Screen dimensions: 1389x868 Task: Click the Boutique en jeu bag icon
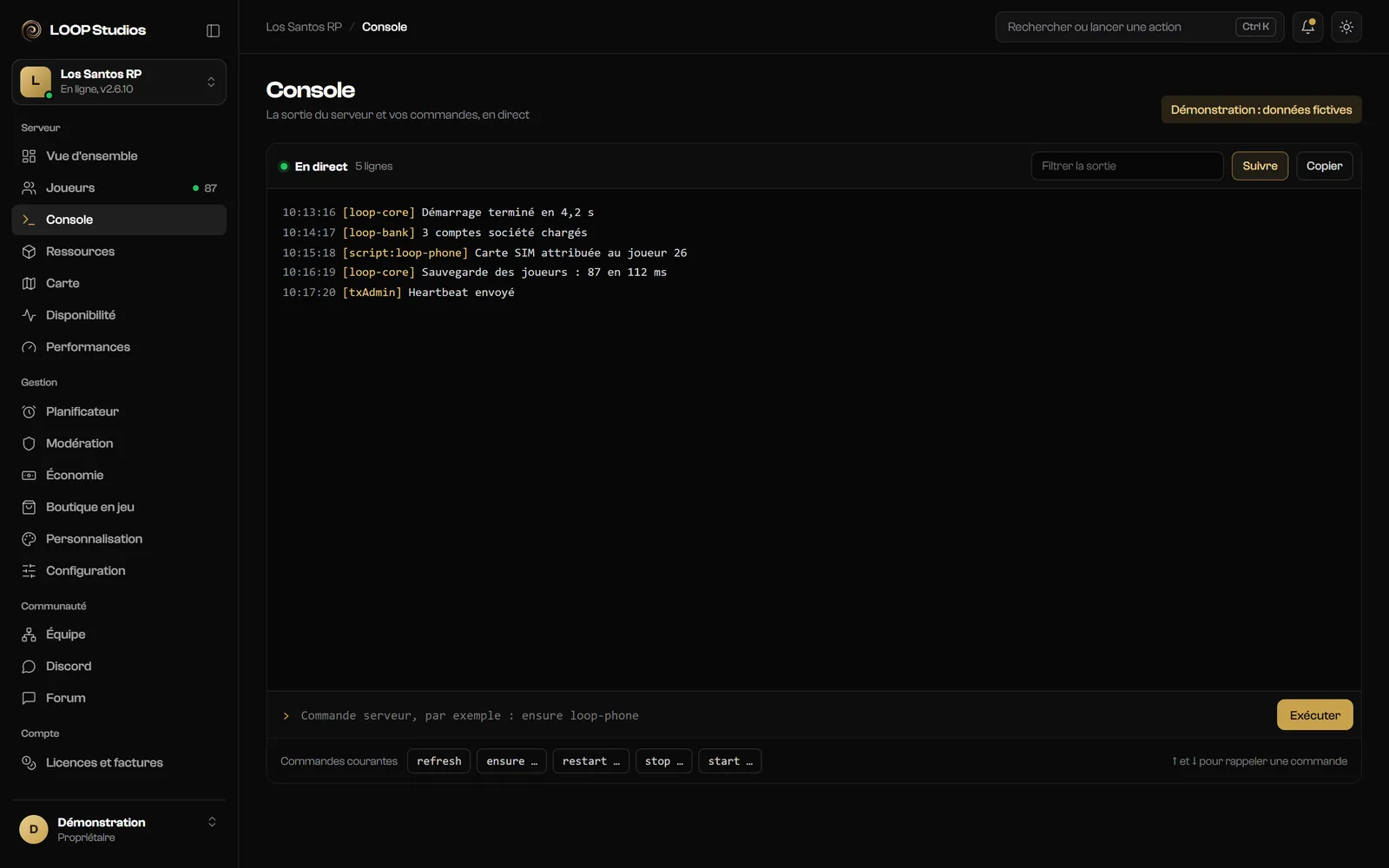click(29, 507)
